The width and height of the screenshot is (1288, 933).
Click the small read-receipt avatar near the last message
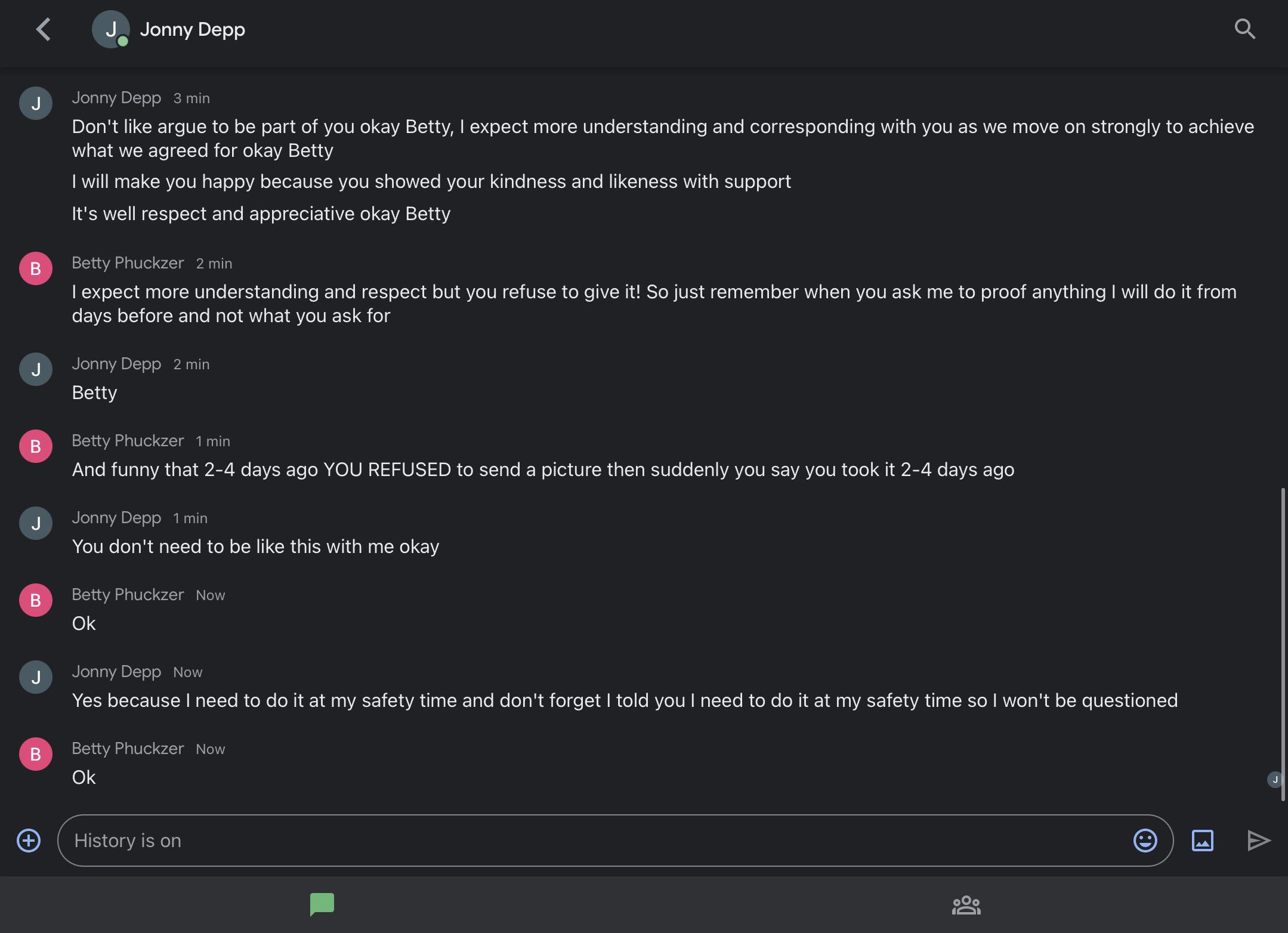tap(1275, 779)
